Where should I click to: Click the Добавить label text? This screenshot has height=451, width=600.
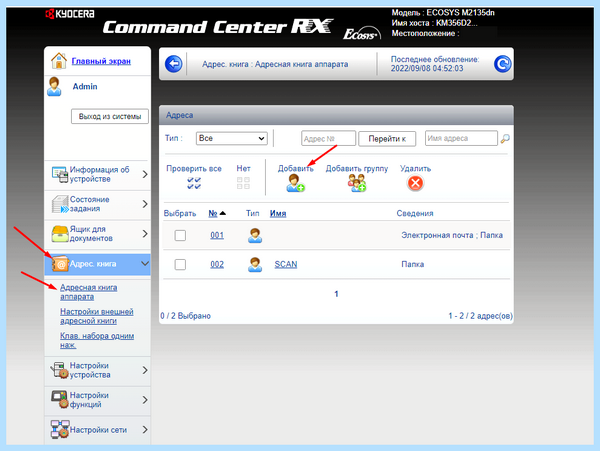[x=295, y=169]
